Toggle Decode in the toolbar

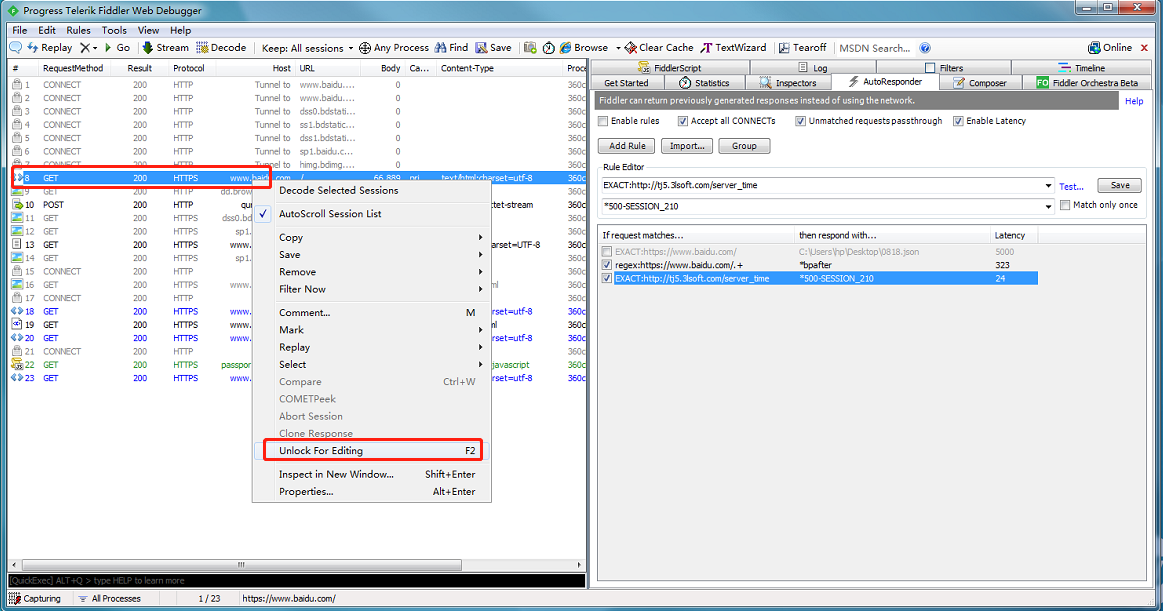(x=221, y=47)
